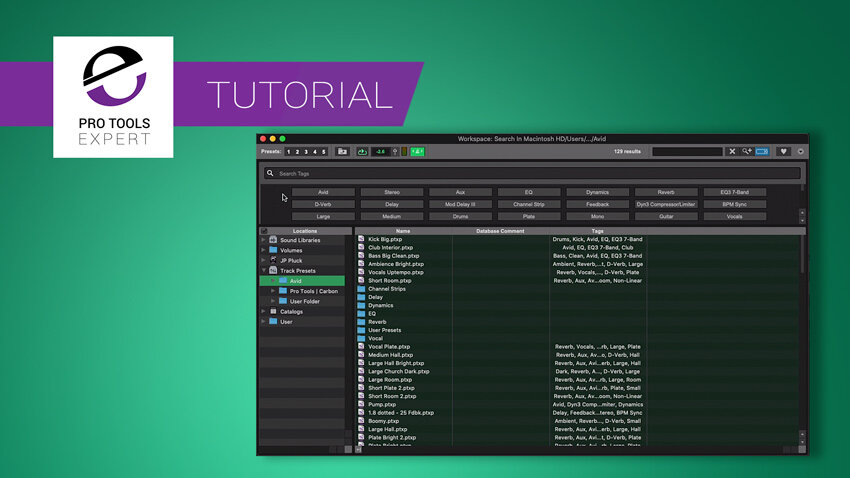Choose the Guitar tag

[x=666, y=216]
